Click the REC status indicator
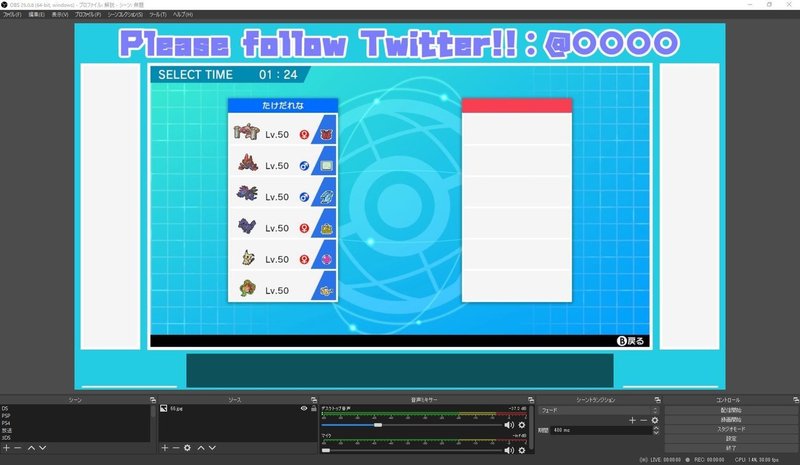Image resolution: width=800 pixels, height=465 pixels. (705, 460)
